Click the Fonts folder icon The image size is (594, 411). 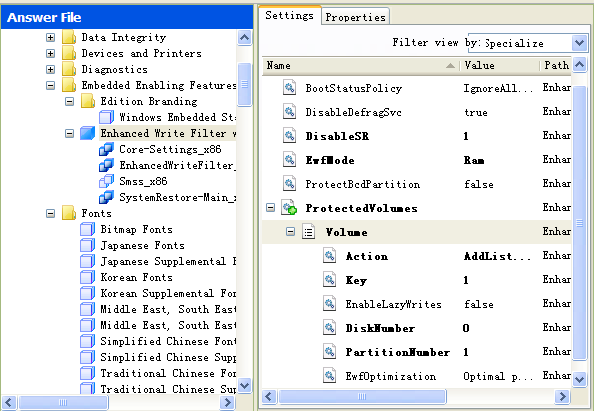pyautogui.click(x=69, y=213)
